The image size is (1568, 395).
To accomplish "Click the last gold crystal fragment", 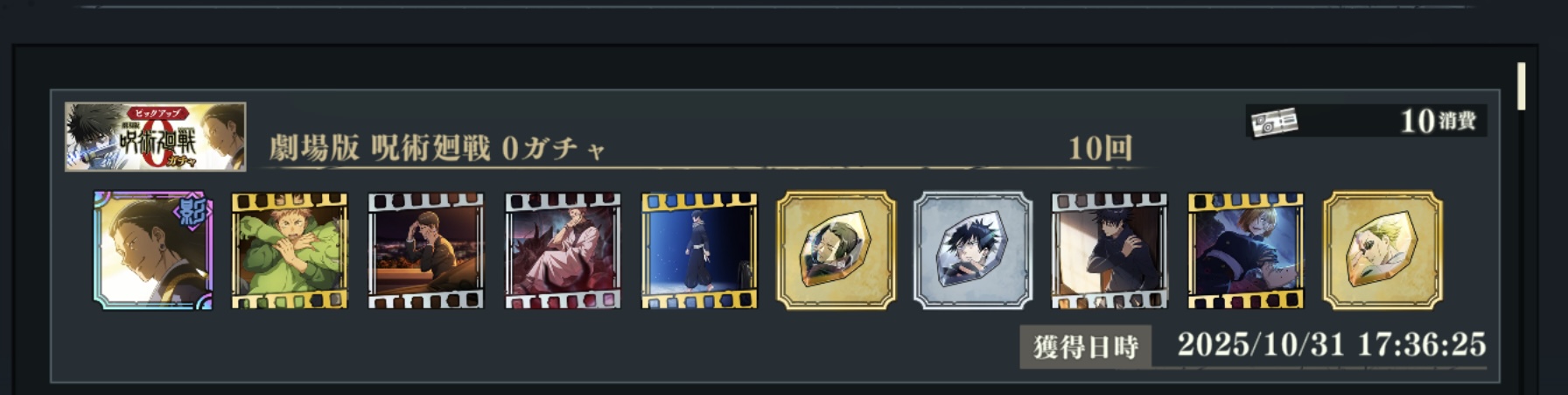I will 1382,250.
